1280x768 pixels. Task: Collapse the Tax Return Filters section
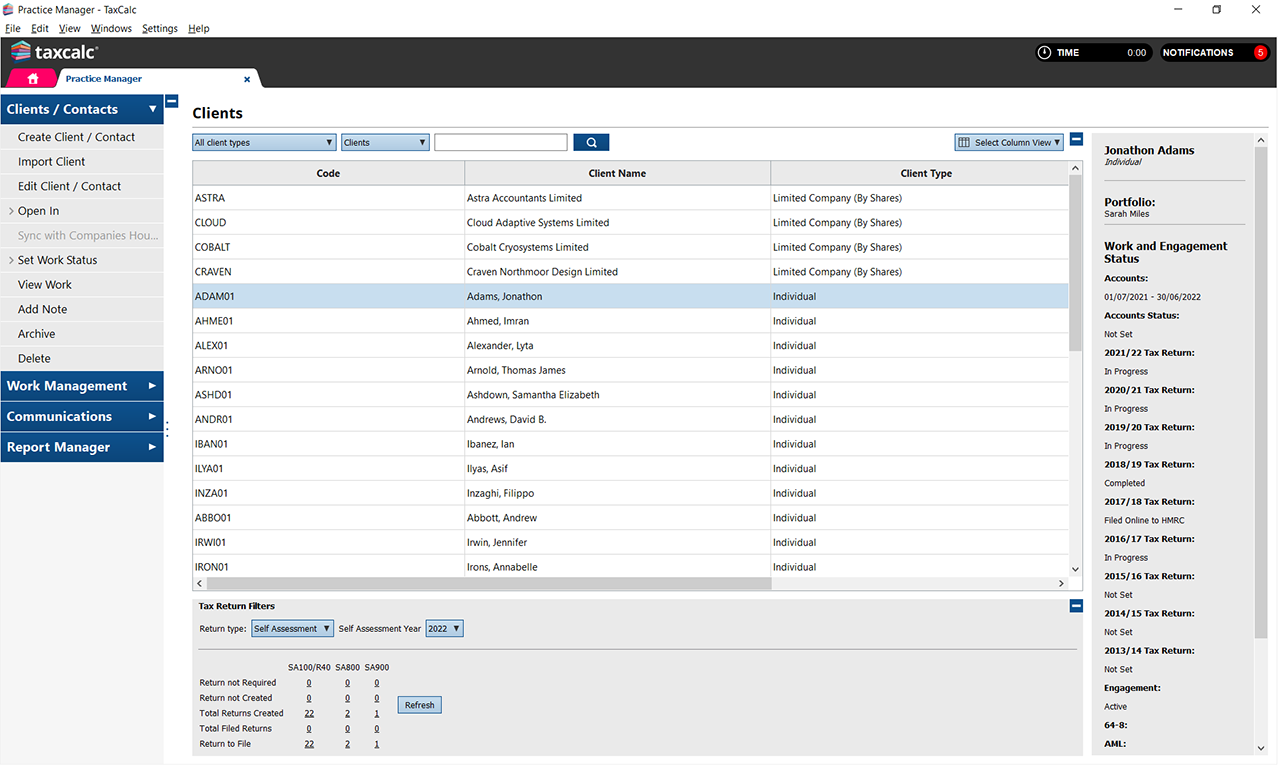(1076, 606)
